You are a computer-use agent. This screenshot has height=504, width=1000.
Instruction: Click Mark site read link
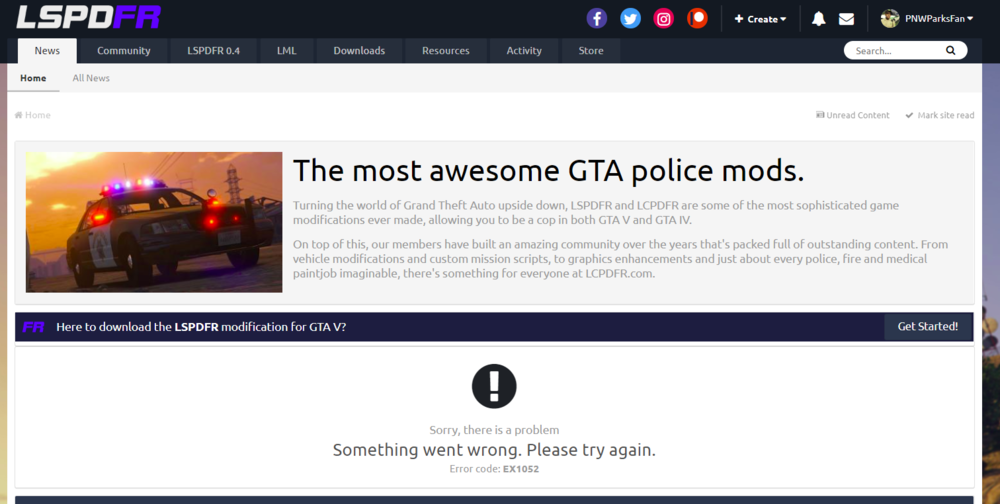pyautogui.click(x=940, y=115)
